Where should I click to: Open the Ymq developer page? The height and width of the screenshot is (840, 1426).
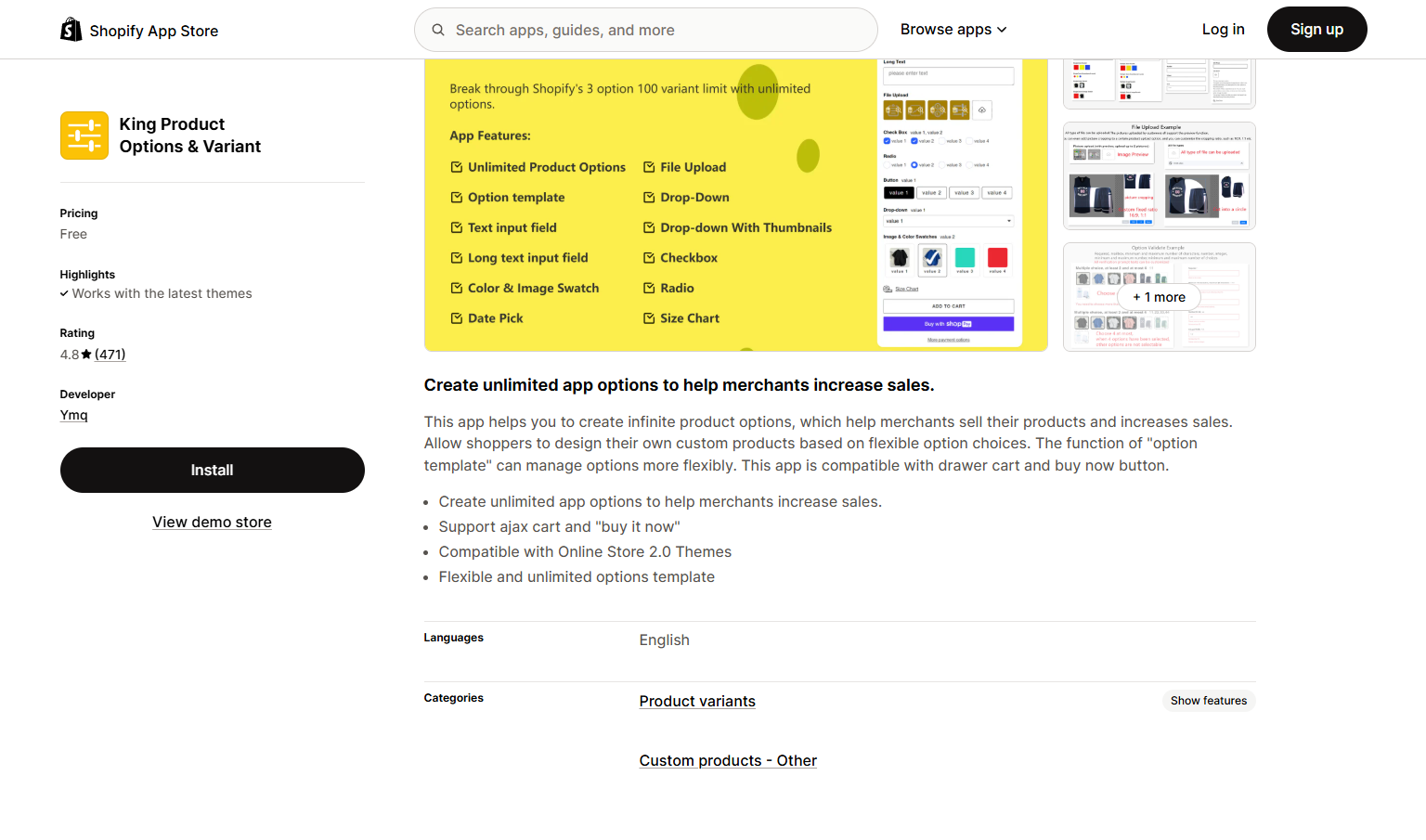pyautogui.click(x=73, y=415)
